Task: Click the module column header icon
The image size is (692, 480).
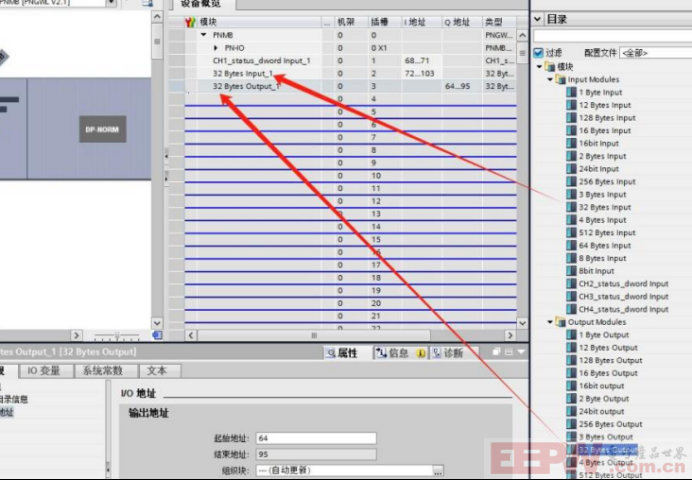Action: tap(190, 22)
